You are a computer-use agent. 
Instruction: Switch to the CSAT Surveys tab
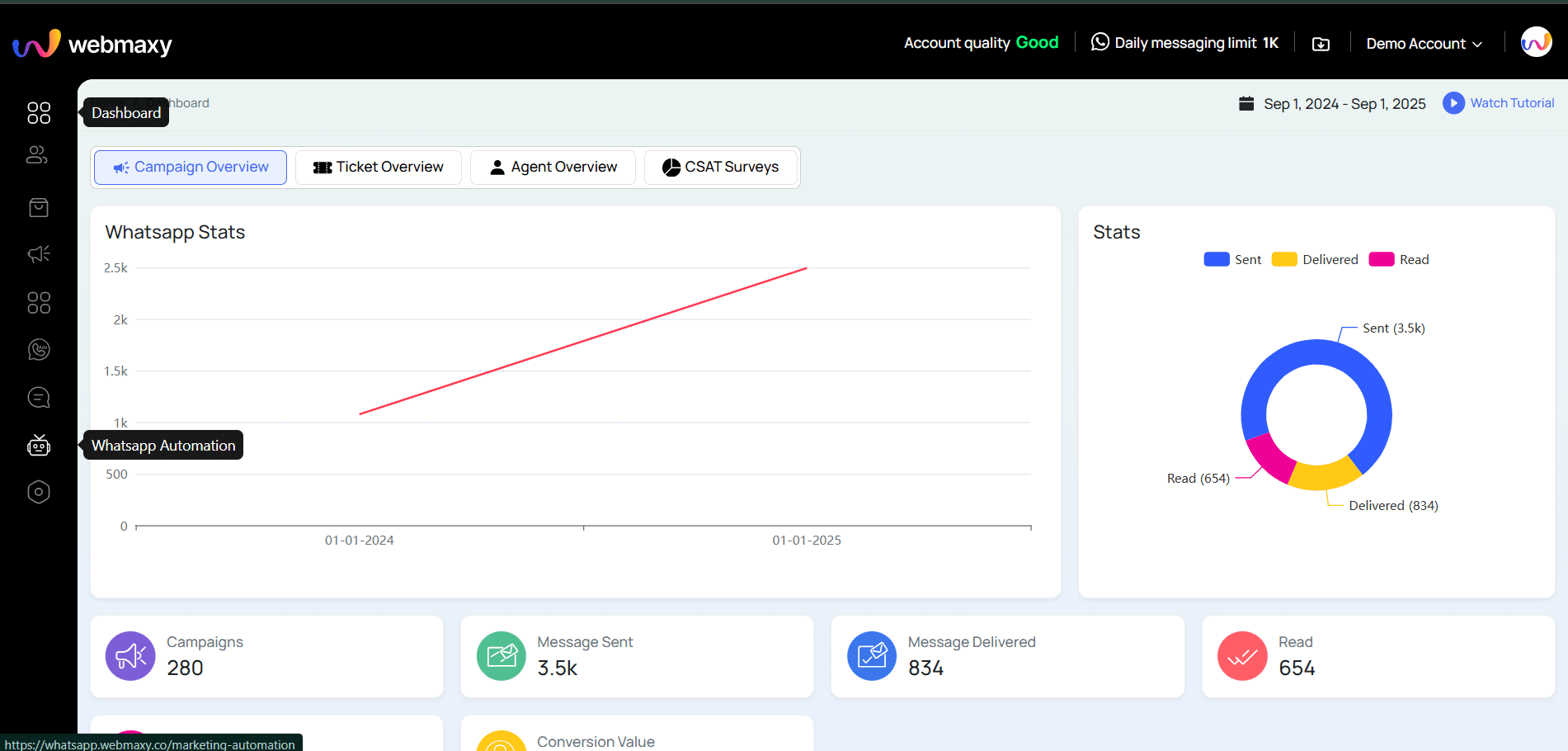tap(721, 168)
